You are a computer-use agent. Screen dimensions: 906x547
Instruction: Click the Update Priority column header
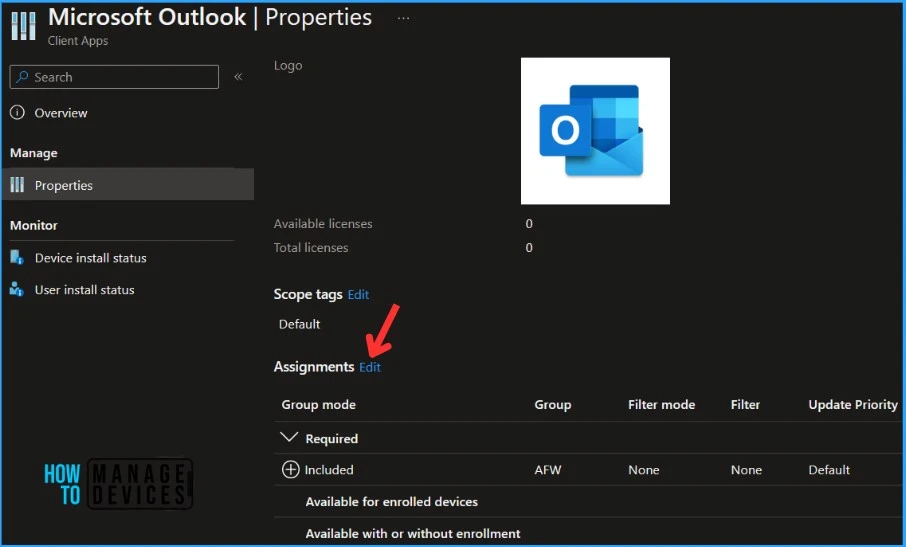pos(853,404)
